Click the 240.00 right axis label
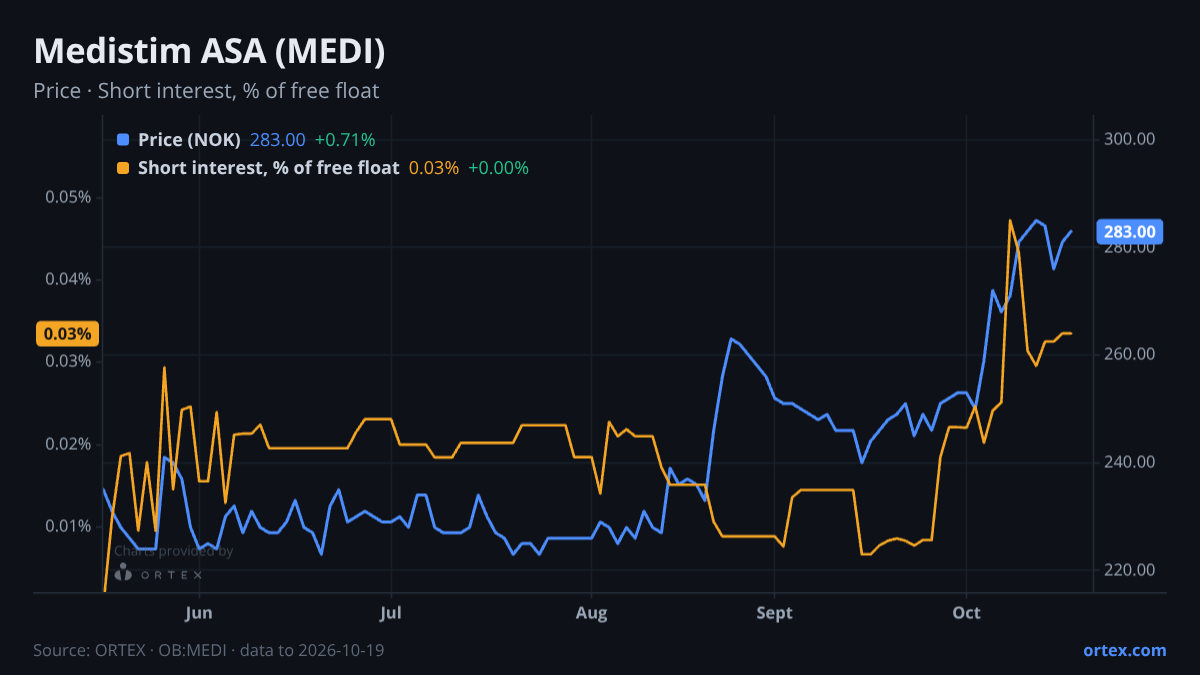The width and height of the screenshot is (1200, 675). [1130, 462]
